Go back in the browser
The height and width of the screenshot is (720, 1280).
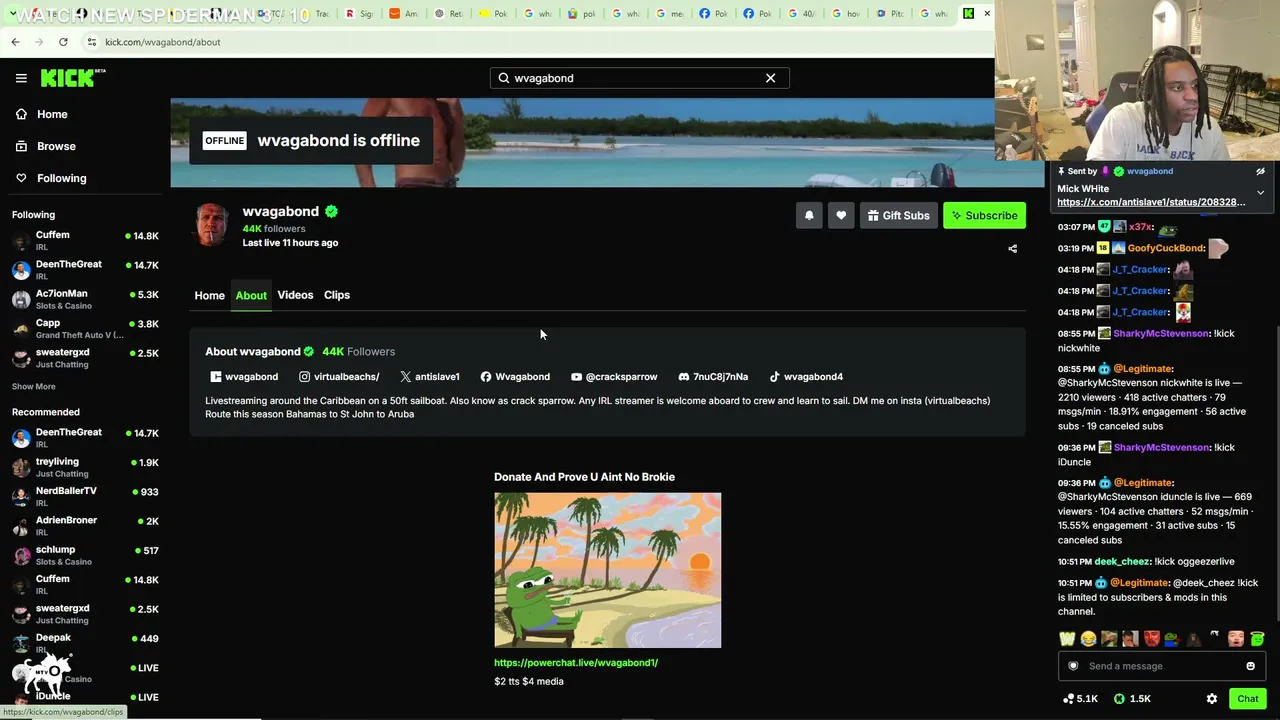click(x=15, y=42)
